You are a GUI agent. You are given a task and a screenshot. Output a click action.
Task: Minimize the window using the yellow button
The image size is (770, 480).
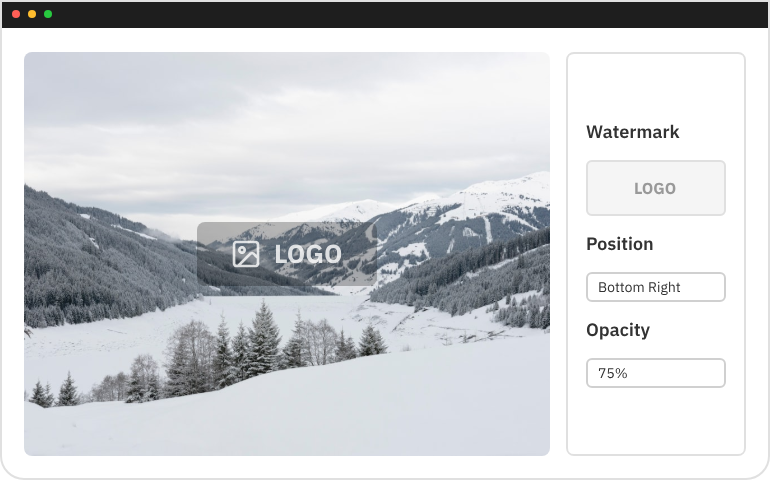point(32,14)
